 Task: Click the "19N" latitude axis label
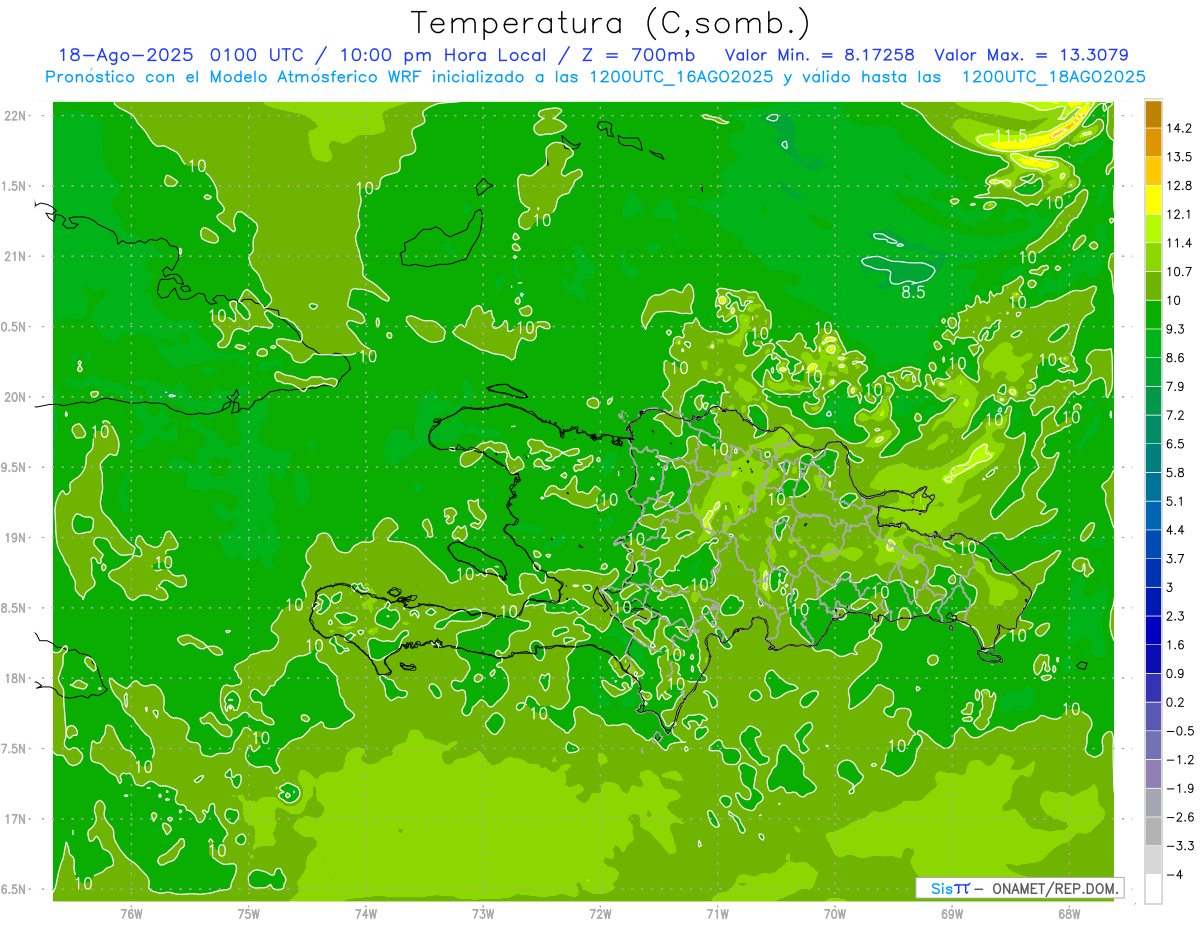click(17, 538)
